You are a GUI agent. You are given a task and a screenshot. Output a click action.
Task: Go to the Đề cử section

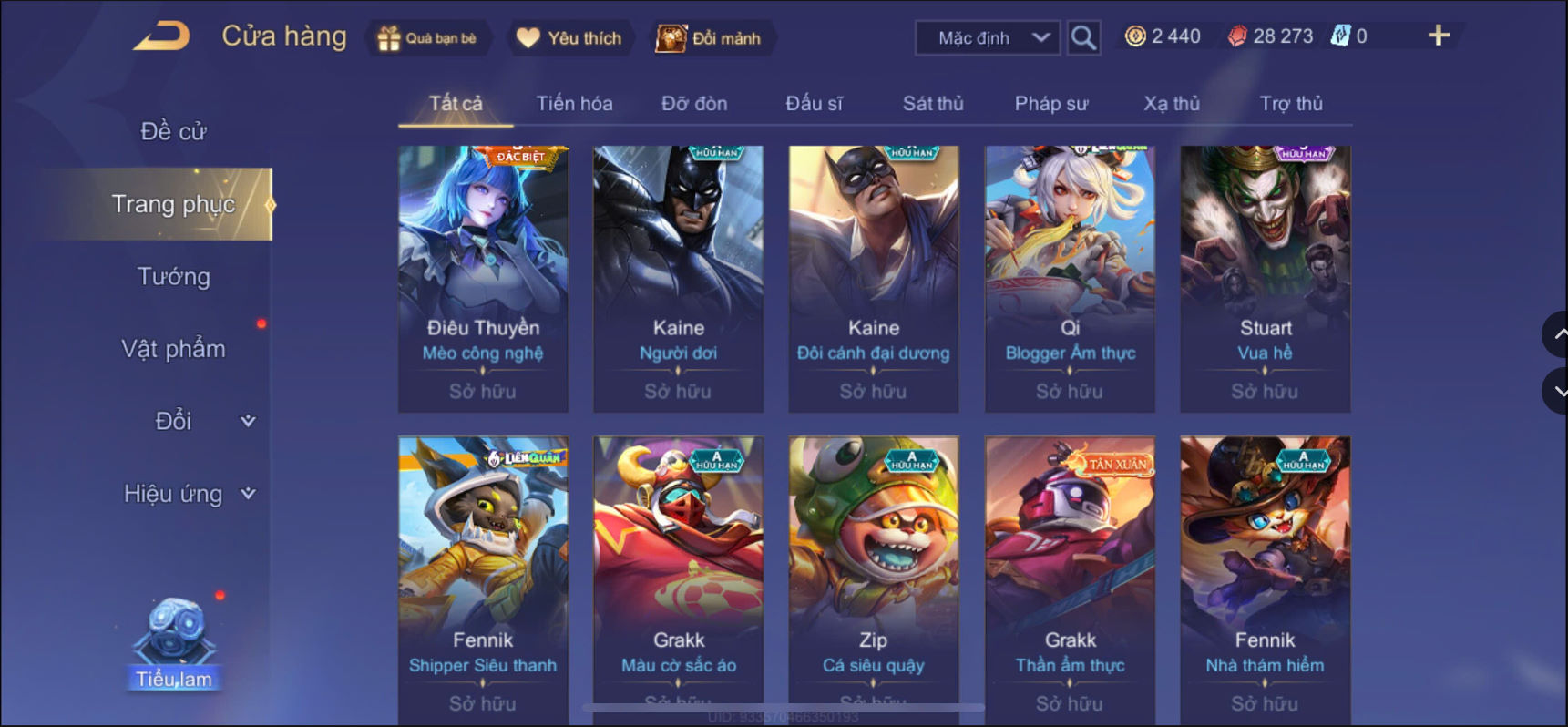[x=174, y=131]
